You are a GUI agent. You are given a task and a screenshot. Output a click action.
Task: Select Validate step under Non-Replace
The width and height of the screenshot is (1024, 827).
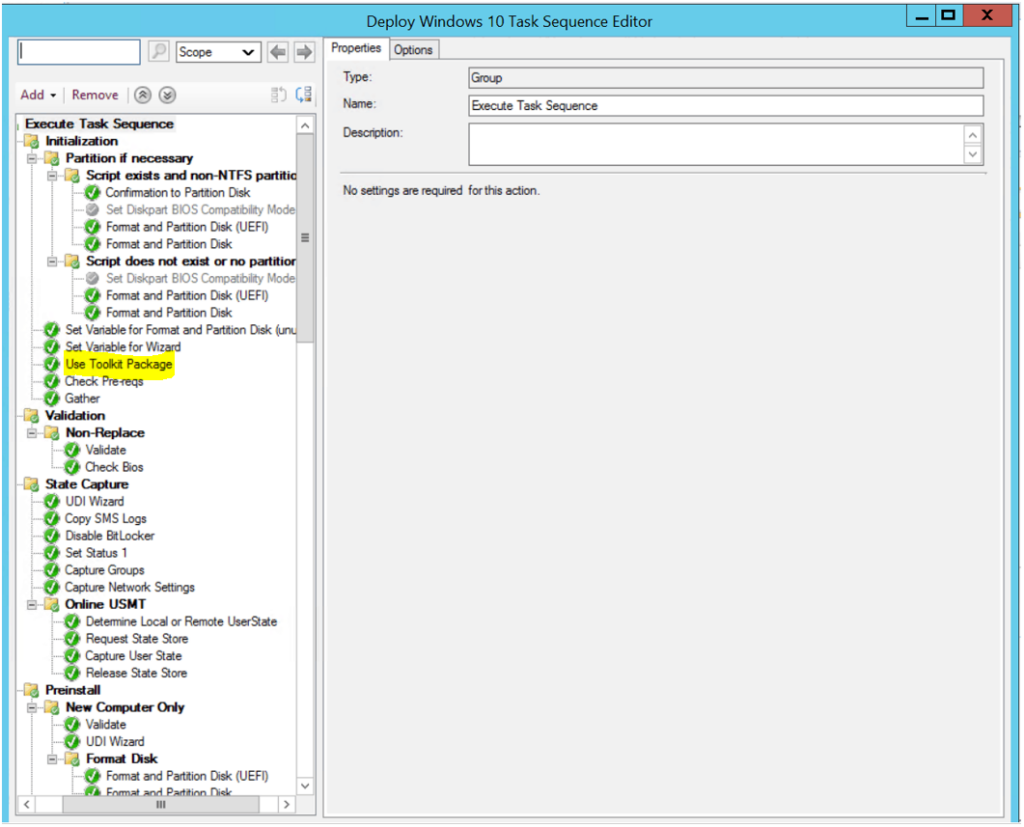point(105,450)
